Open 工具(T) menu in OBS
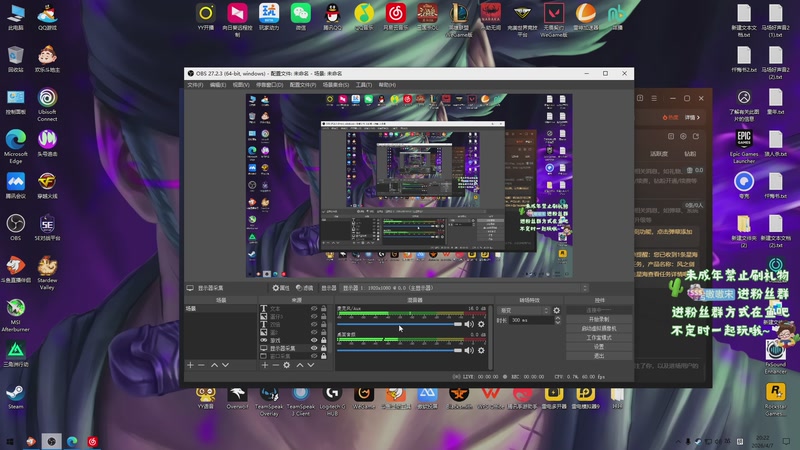This screenshot has height=450, width=800. point(364,85)
